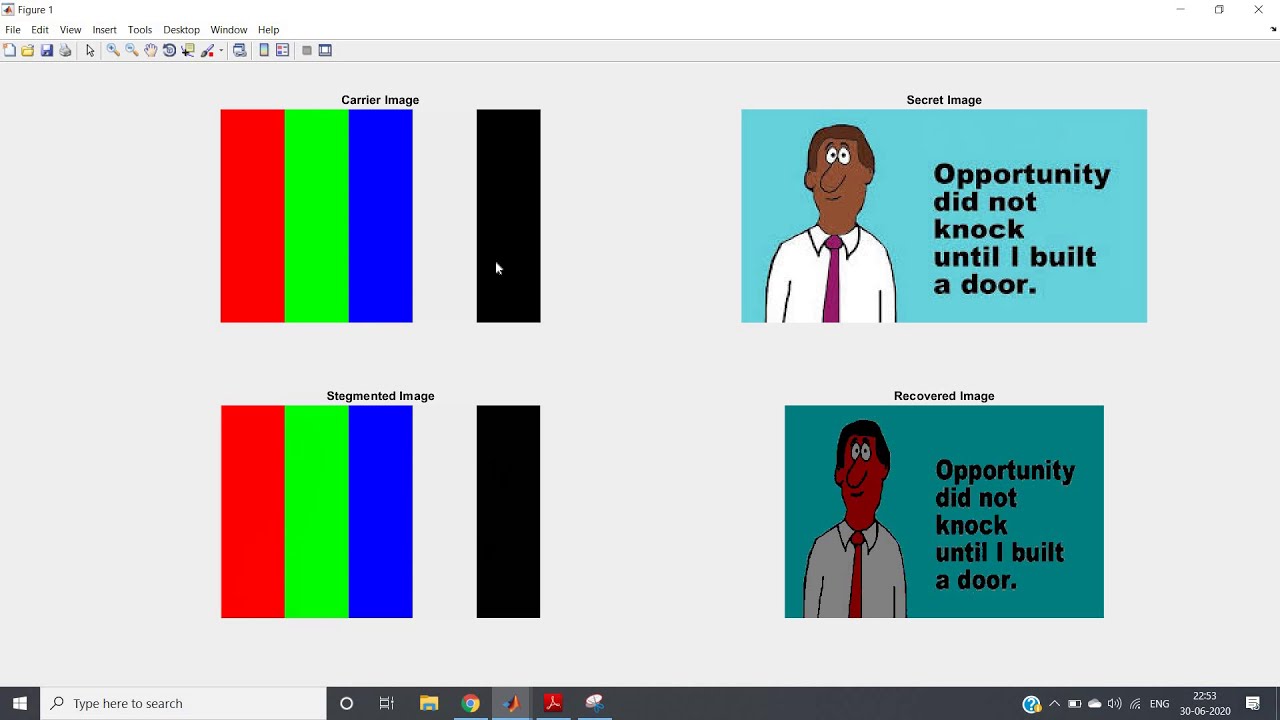Open Adobe Acrobat from the taskbar

click(553, 703)
